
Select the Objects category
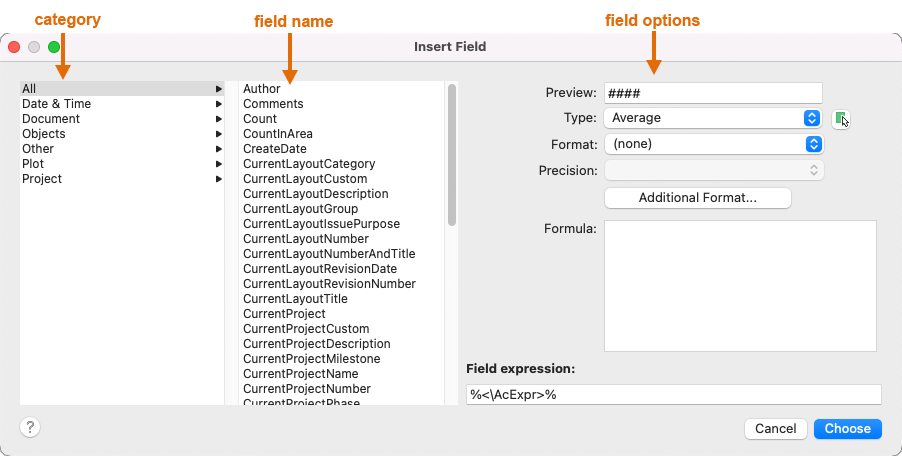point(44,134)
